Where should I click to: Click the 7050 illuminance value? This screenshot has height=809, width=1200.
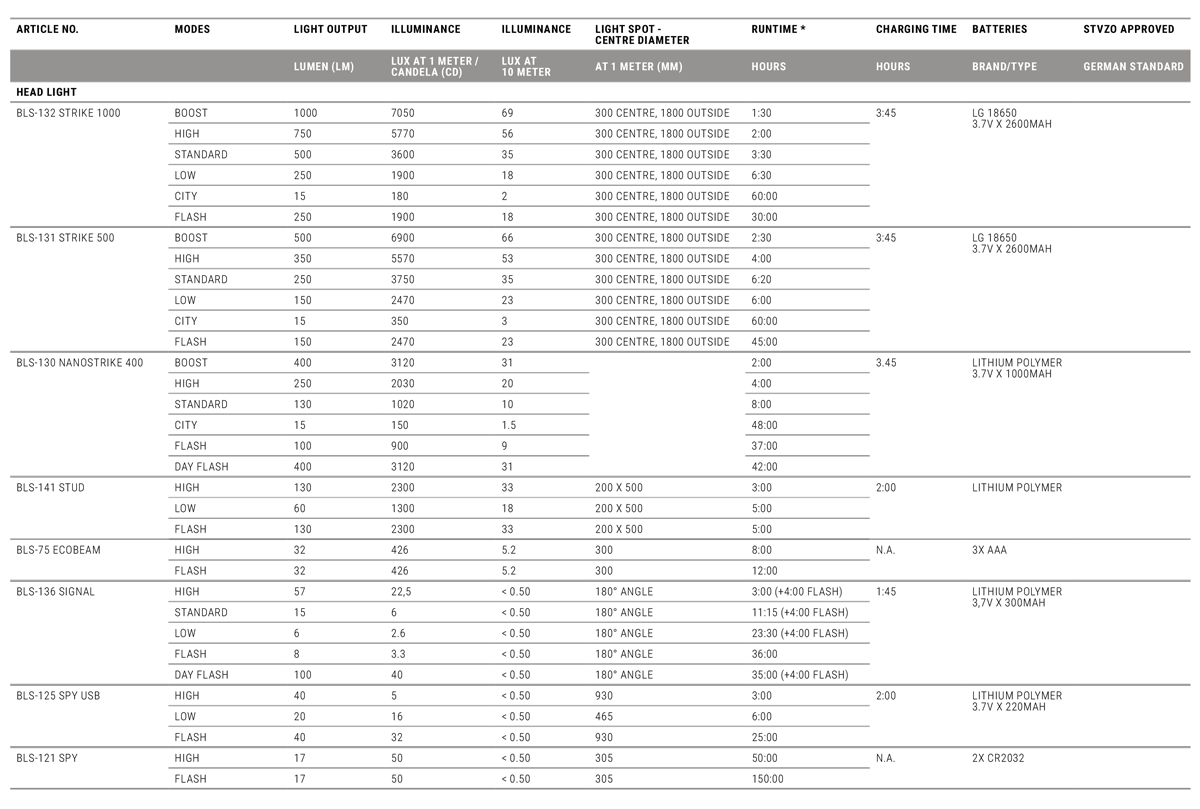coord(403,113)
